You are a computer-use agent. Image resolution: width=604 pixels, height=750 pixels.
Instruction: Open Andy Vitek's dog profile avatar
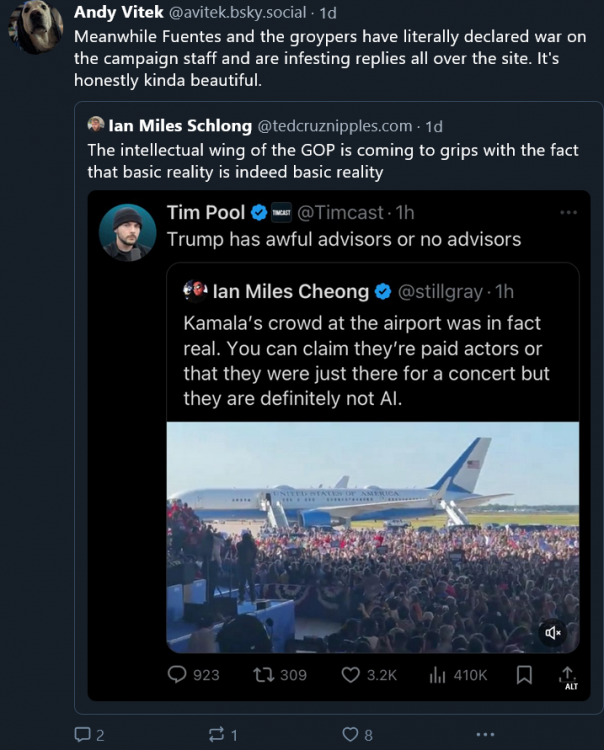pyautogui.click(x=35, y=25)
